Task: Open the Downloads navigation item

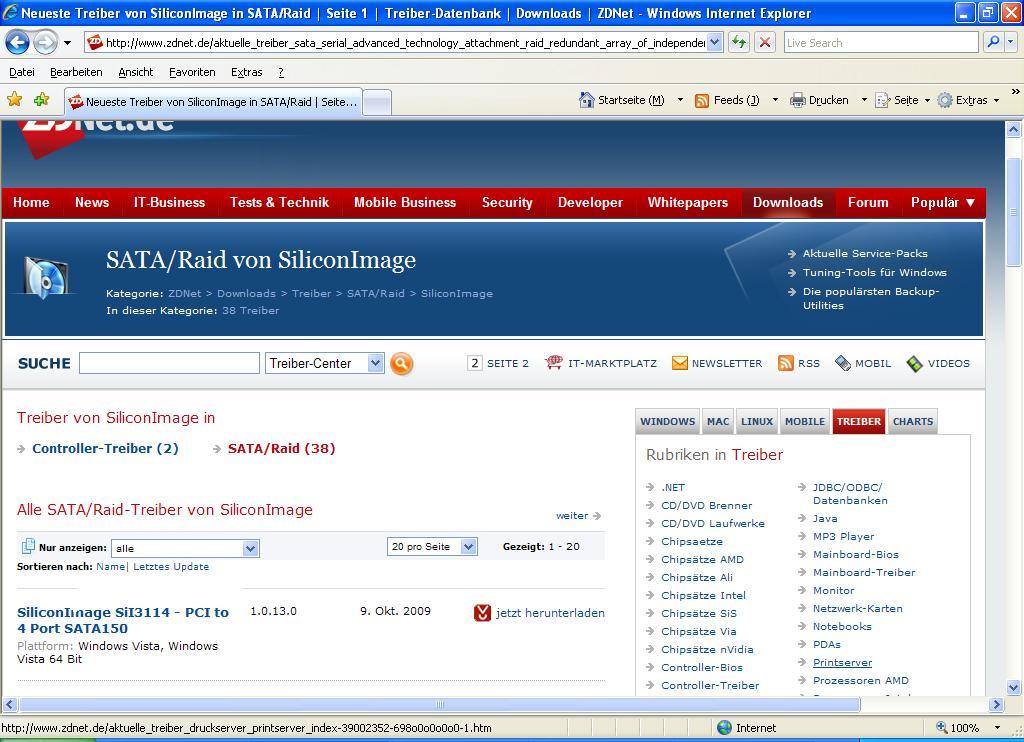Action: [x=788, y=202]
